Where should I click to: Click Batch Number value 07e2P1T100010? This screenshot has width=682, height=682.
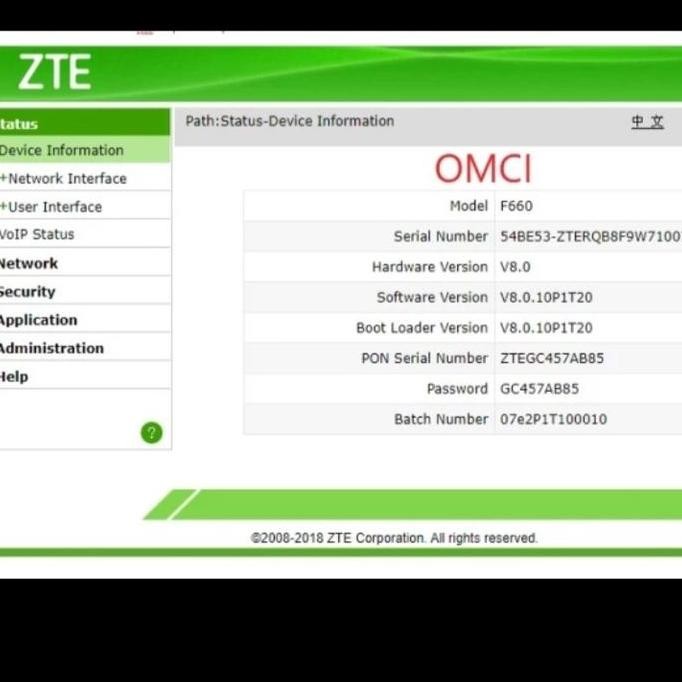(553, 419)
